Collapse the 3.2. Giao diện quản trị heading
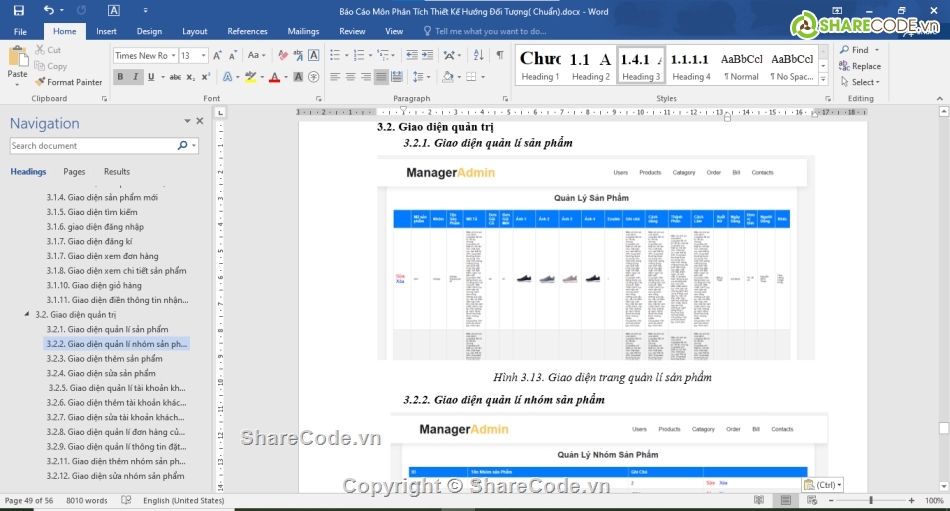The width and height of the screenshot is (950, 511). click(27, 314)
